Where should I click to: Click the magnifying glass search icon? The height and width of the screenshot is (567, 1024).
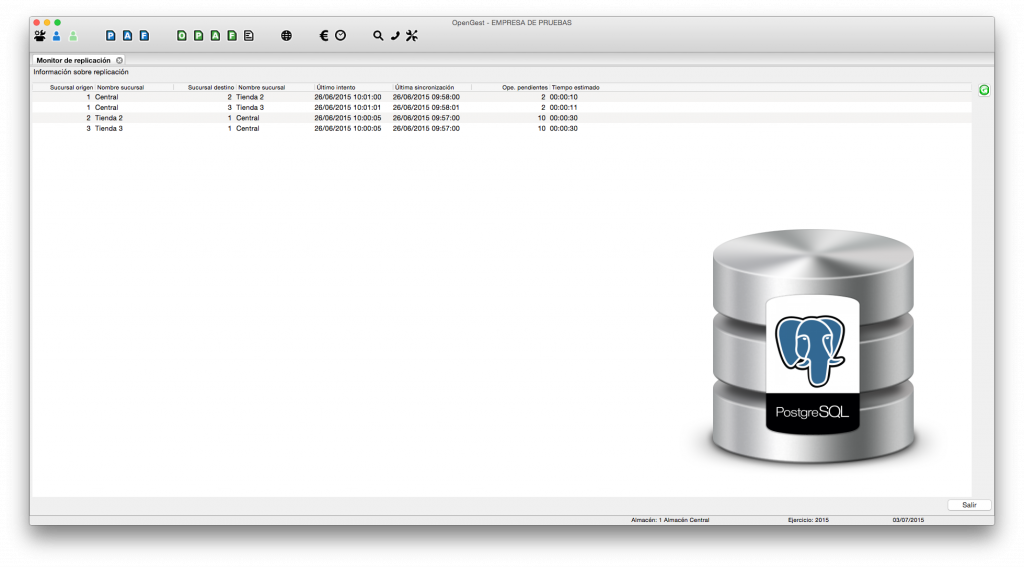coord(378,36)
